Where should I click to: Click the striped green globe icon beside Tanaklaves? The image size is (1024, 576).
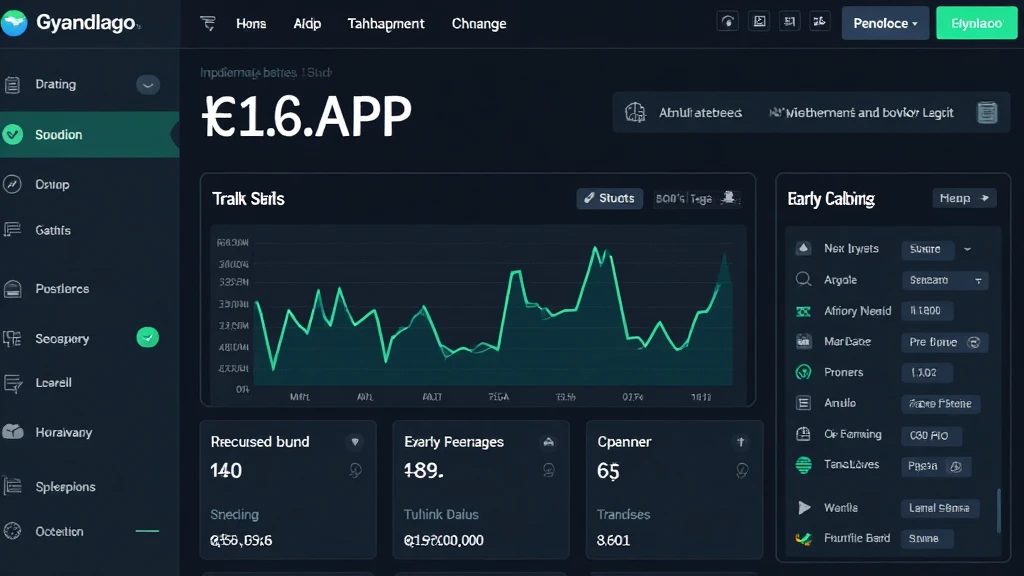coord(803,465)
